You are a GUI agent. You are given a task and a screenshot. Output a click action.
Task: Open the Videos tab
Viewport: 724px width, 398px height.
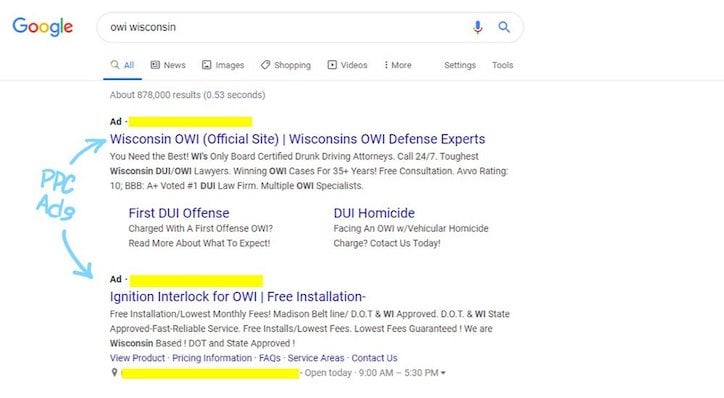tap(348, 65)
